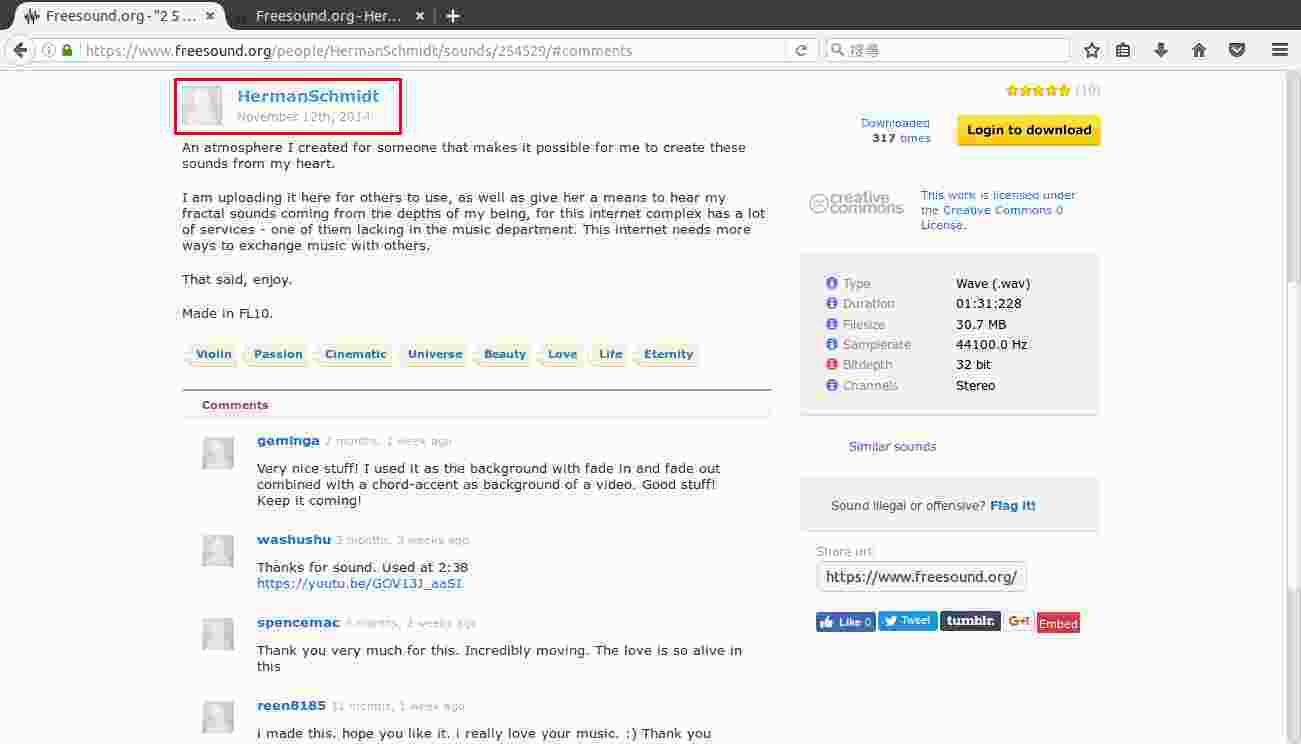1301x744 pixels.
Task: Click the info icon beside Bitdepth
Action: point(832,365)
